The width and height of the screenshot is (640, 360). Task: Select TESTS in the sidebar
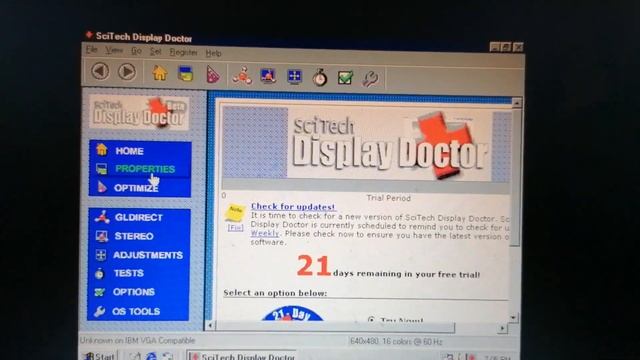pos(129,273)
